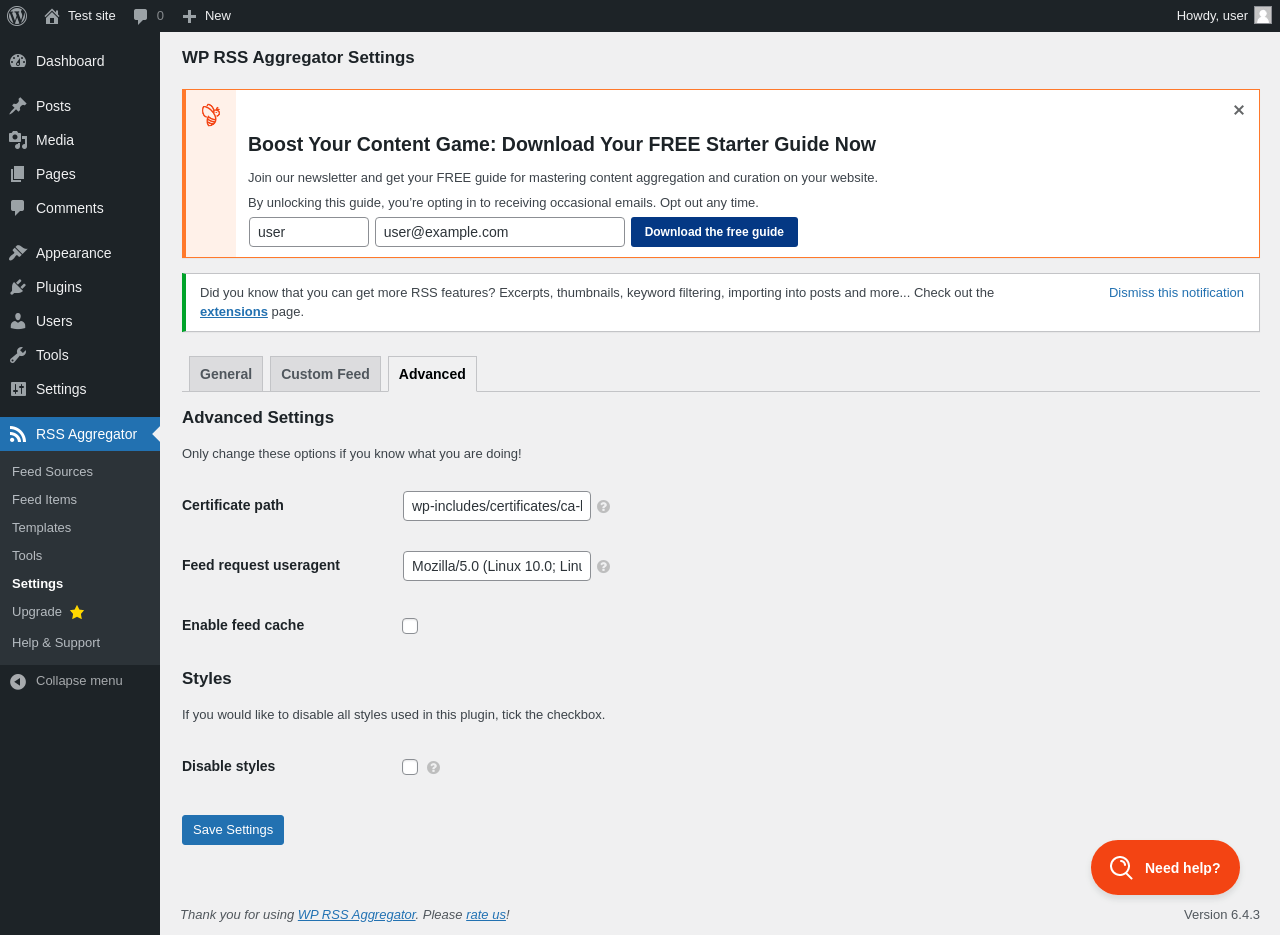1280x935 pixels.
Task: Click the Comments speech bubble sidebar icon
Action: 18,208
